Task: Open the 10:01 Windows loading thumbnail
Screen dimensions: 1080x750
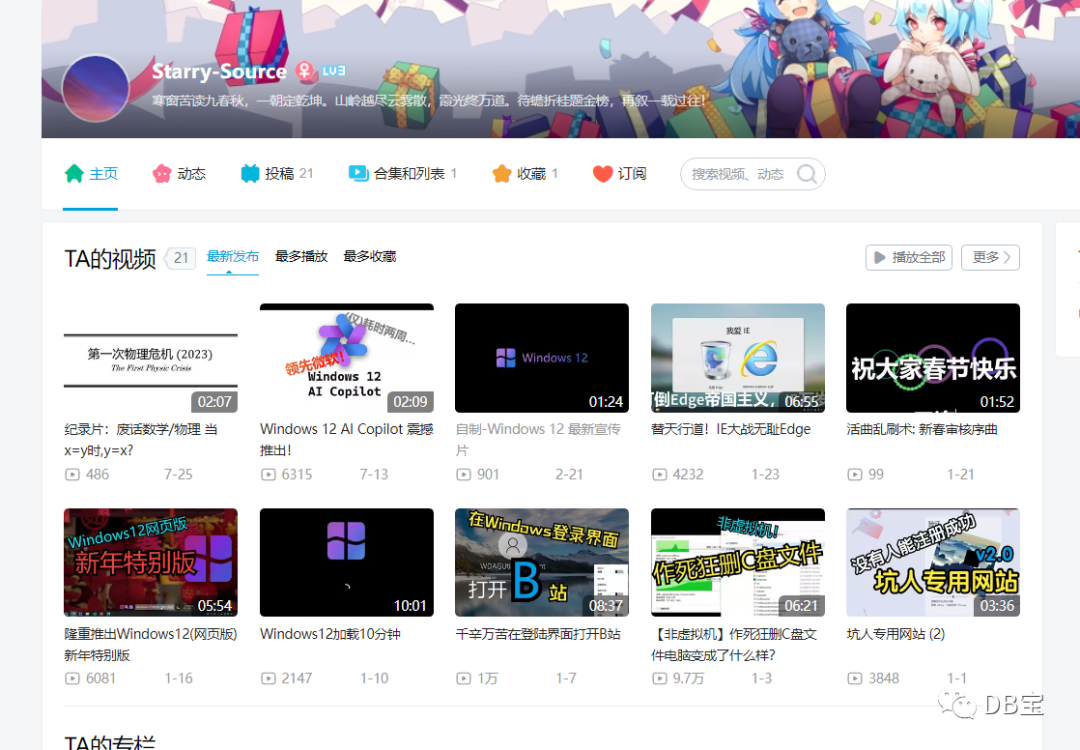Action: 346,563
